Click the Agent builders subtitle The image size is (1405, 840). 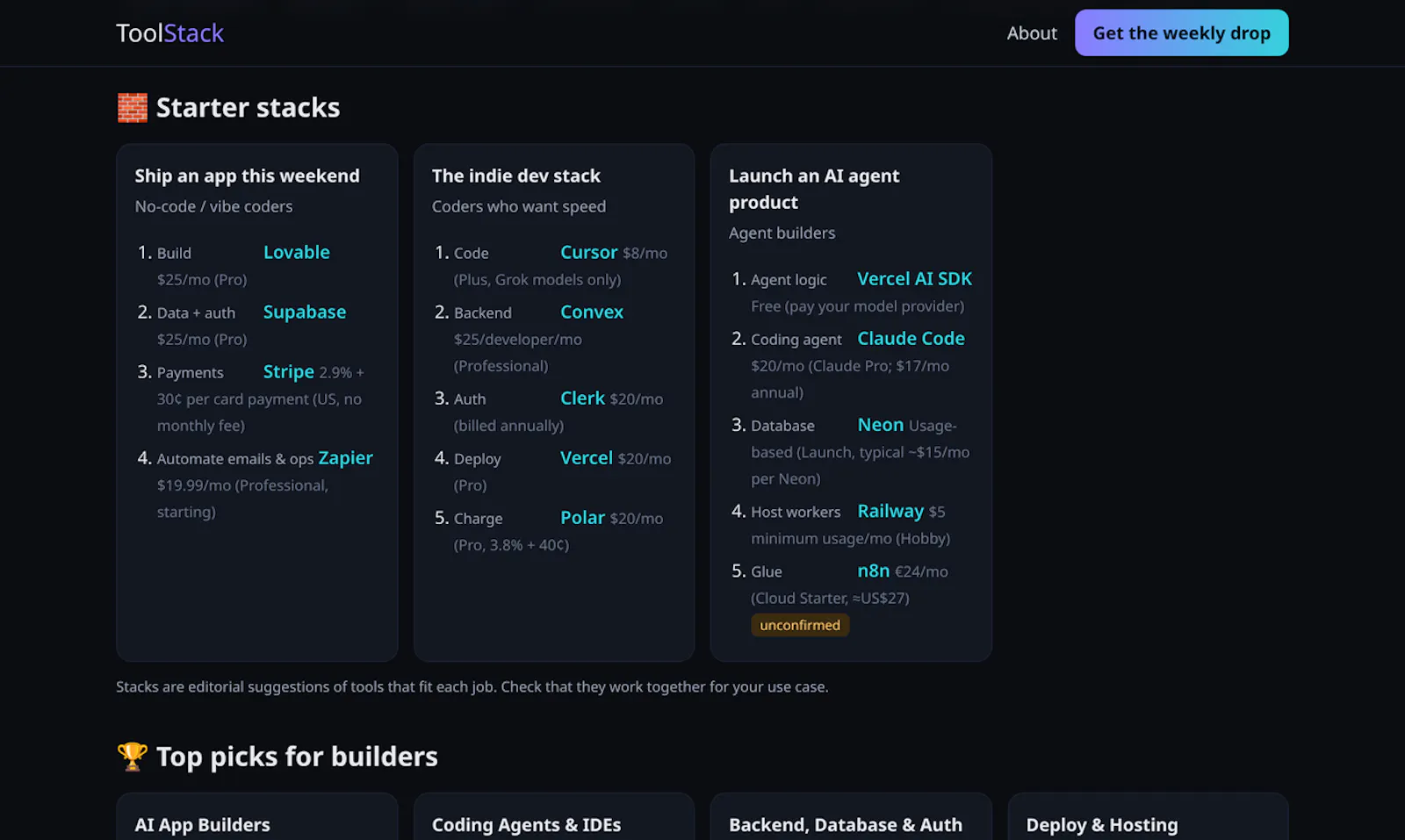click(x=782, y=233)
